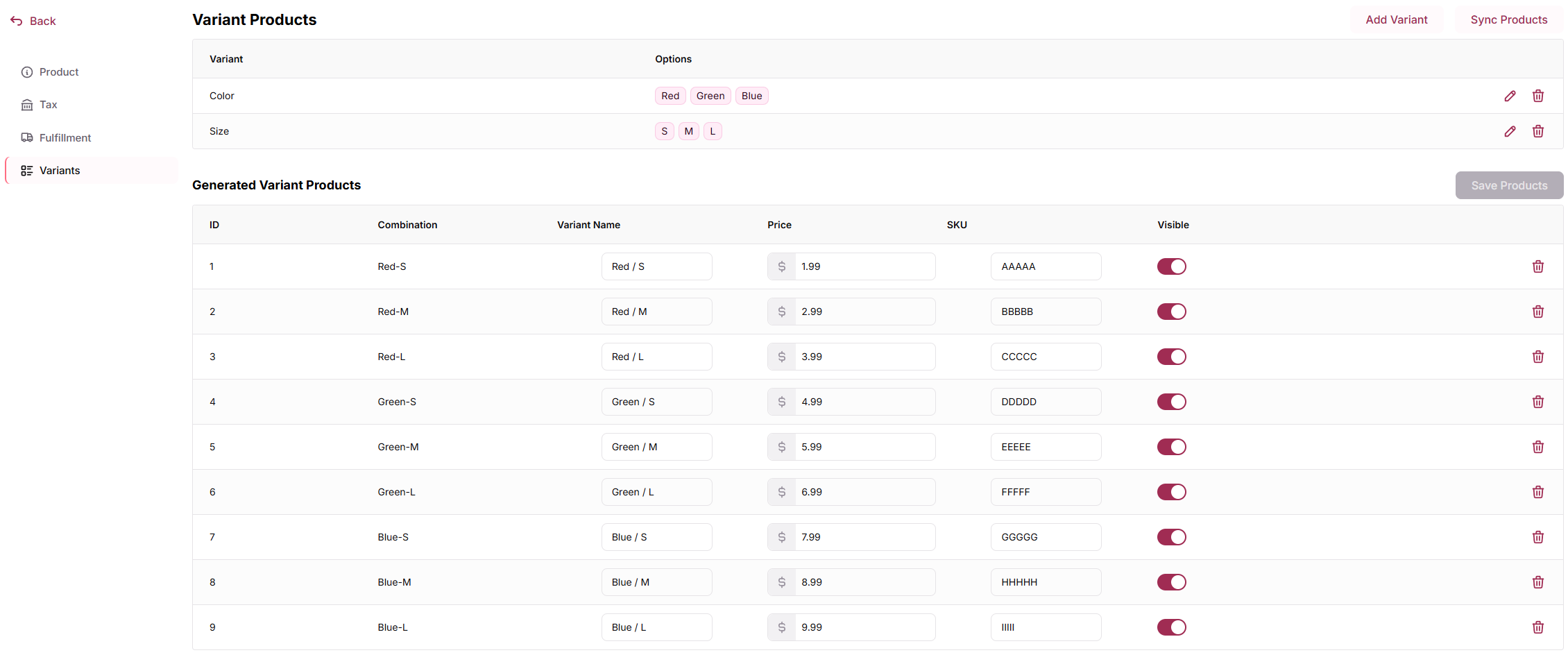The height and width of the screenshot is (655, 1568).
Task: Click the Sync Products button
Action: [x=1508, y=19]
